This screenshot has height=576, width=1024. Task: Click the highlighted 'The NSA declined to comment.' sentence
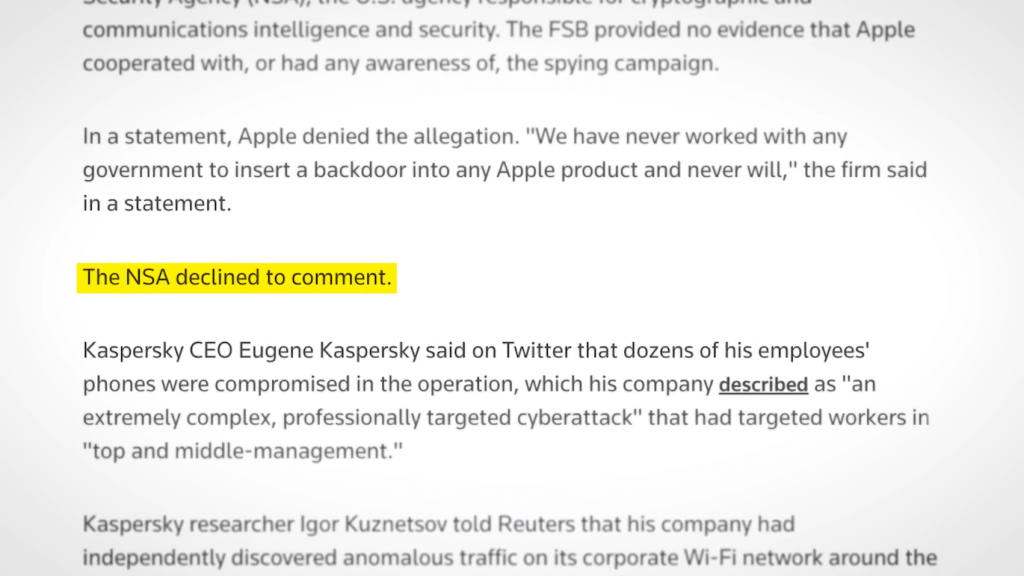[x=237, y=277]
